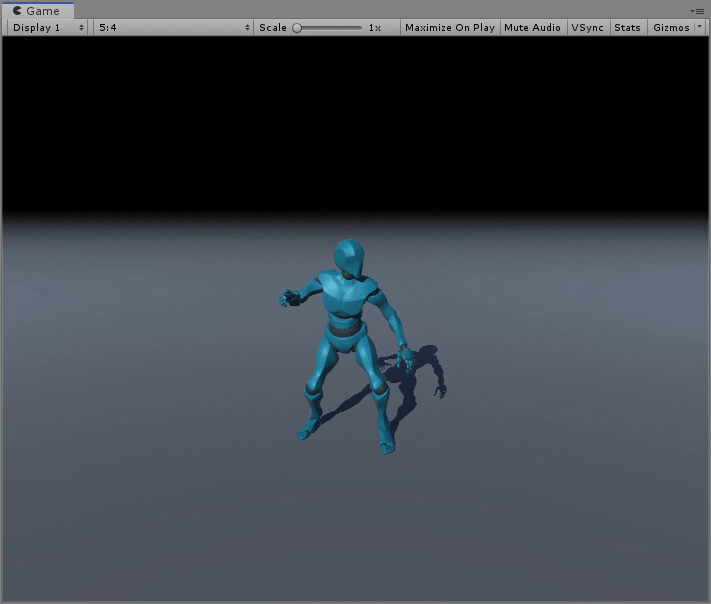Open the Display 1 dropdown
This screenshot has width=711, height=604.
[48, 28]
